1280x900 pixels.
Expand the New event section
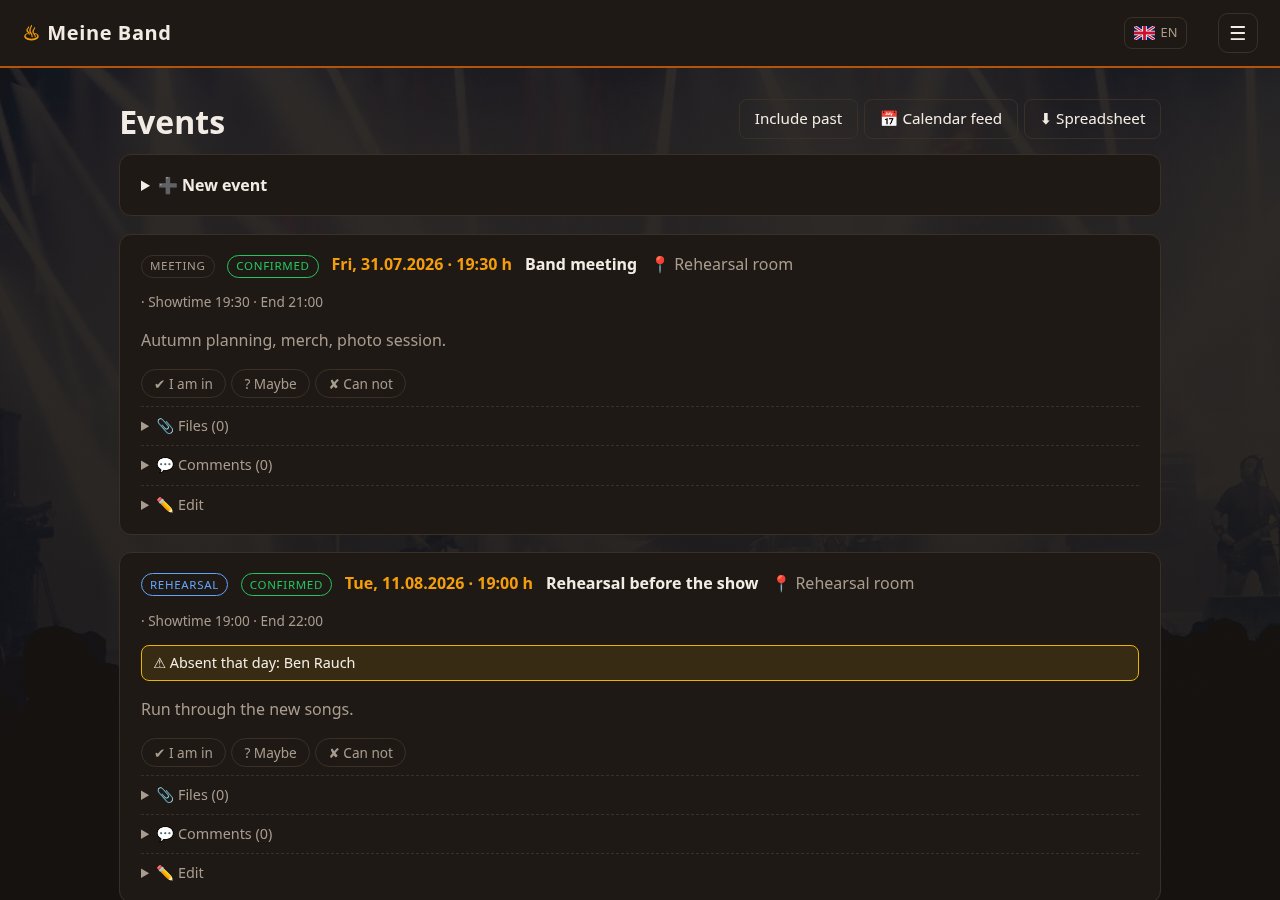pyautogui.click(x=640, y=185)
